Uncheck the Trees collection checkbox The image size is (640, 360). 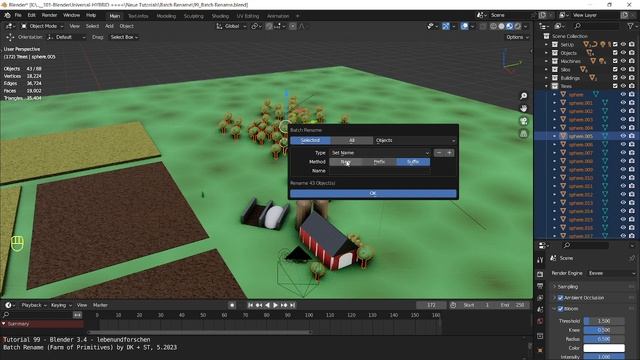coord(615,86)
